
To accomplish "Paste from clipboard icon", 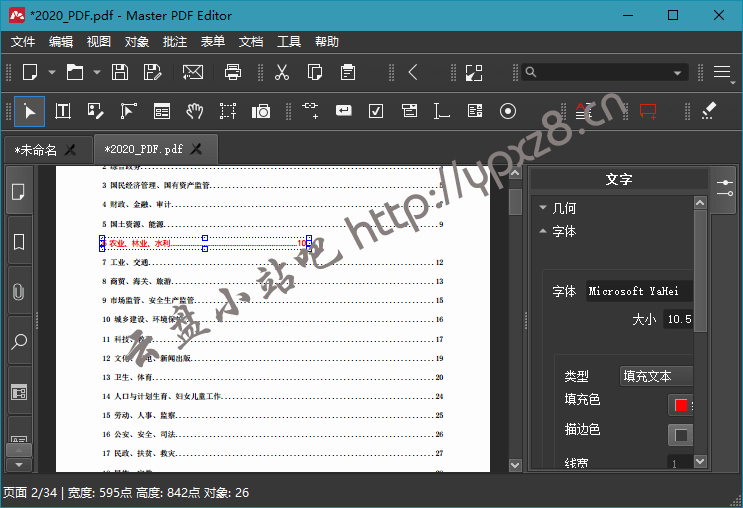I will pos(348,73).
